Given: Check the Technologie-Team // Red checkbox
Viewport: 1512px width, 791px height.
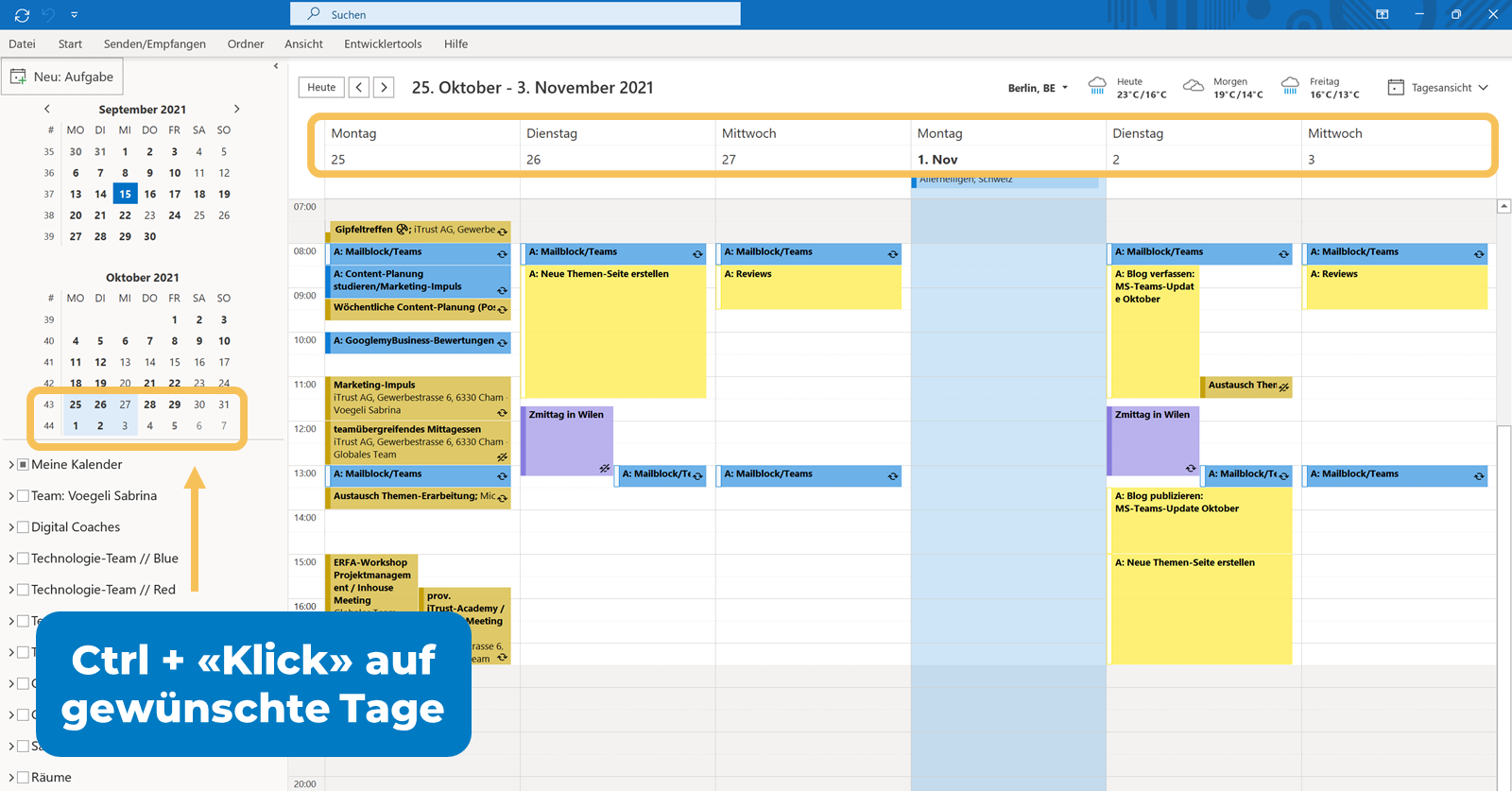Looking at the screenshot, I should [24, 590].
